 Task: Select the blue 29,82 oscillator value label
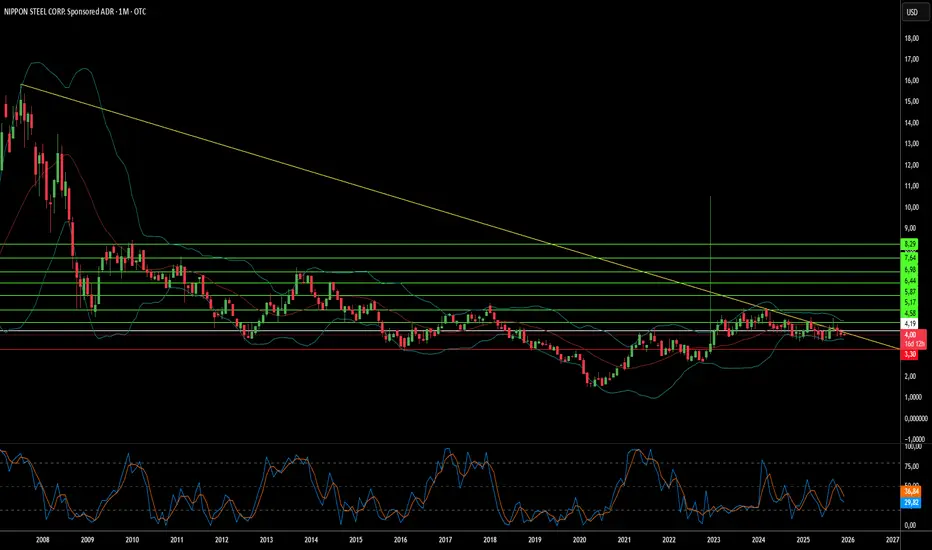[911, 502]
